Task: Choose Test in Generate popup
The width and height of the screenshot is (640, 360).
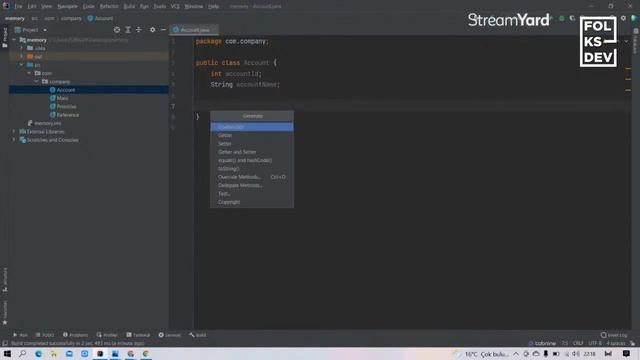Action: [x=252, y=194]
